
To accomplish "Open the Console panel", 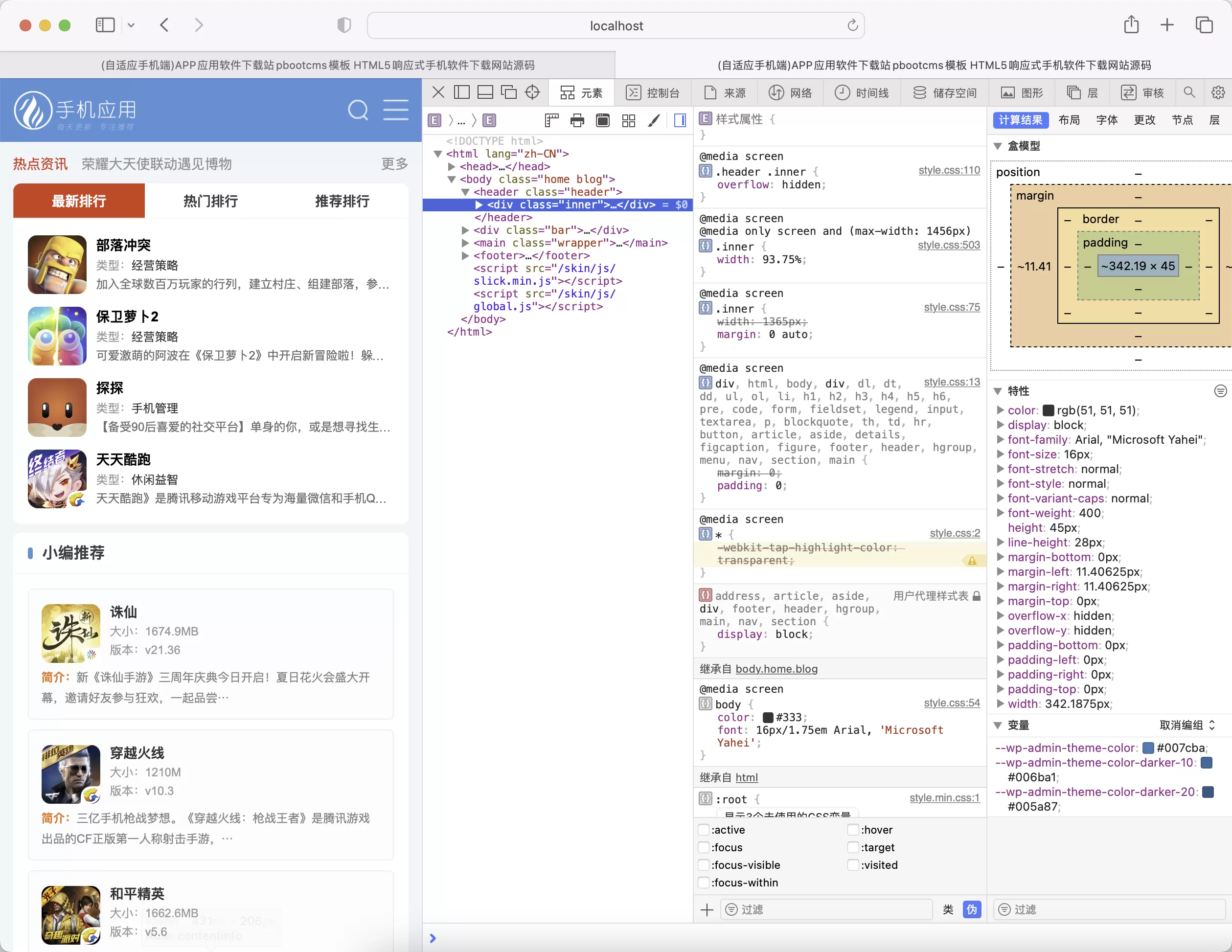I will 654,92.
